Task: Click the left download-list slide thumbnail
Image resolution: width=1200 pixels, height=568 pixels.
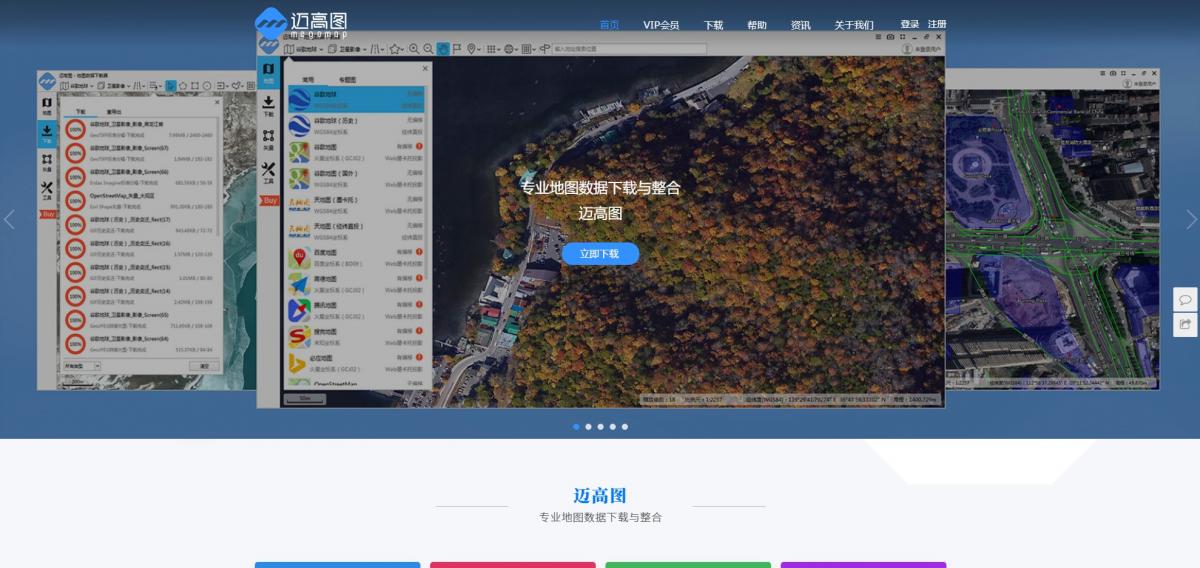Action: (x=146, y=230)
